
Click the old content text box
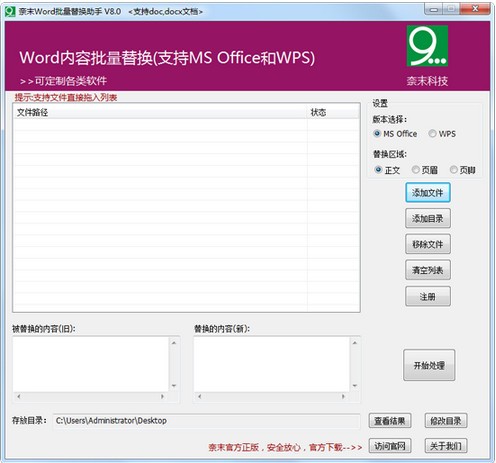(x=91, y=364)
